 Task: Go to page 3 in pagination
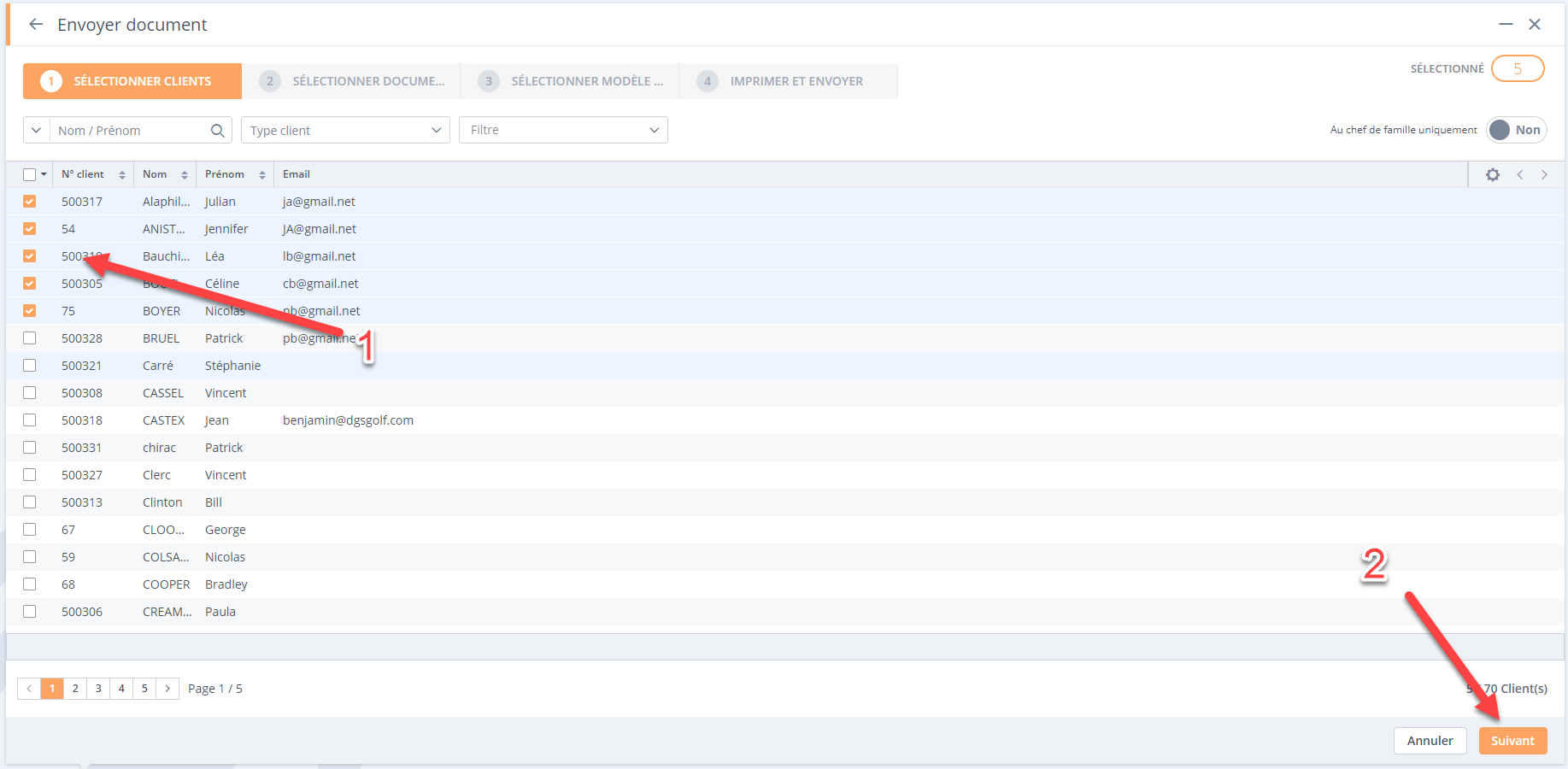98,688
